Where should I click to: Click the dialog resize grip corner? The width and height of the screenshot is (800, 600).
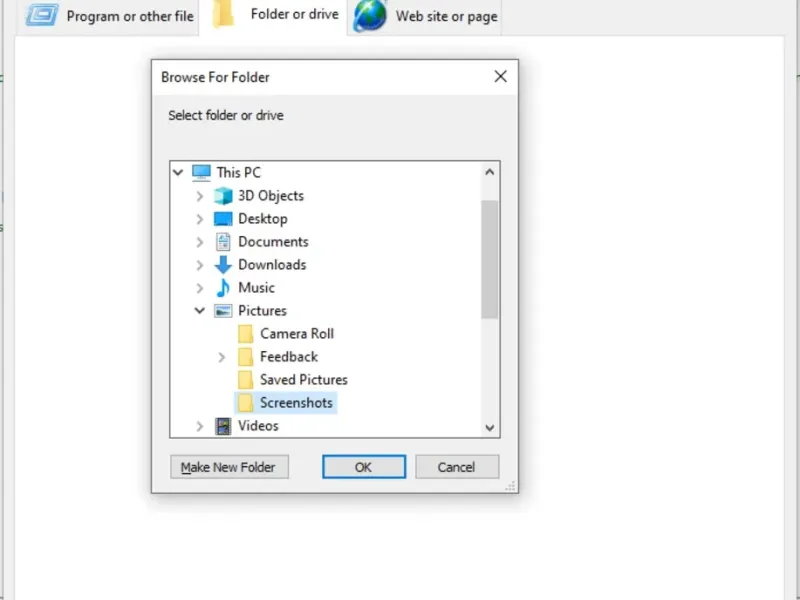tap(511, 486)
